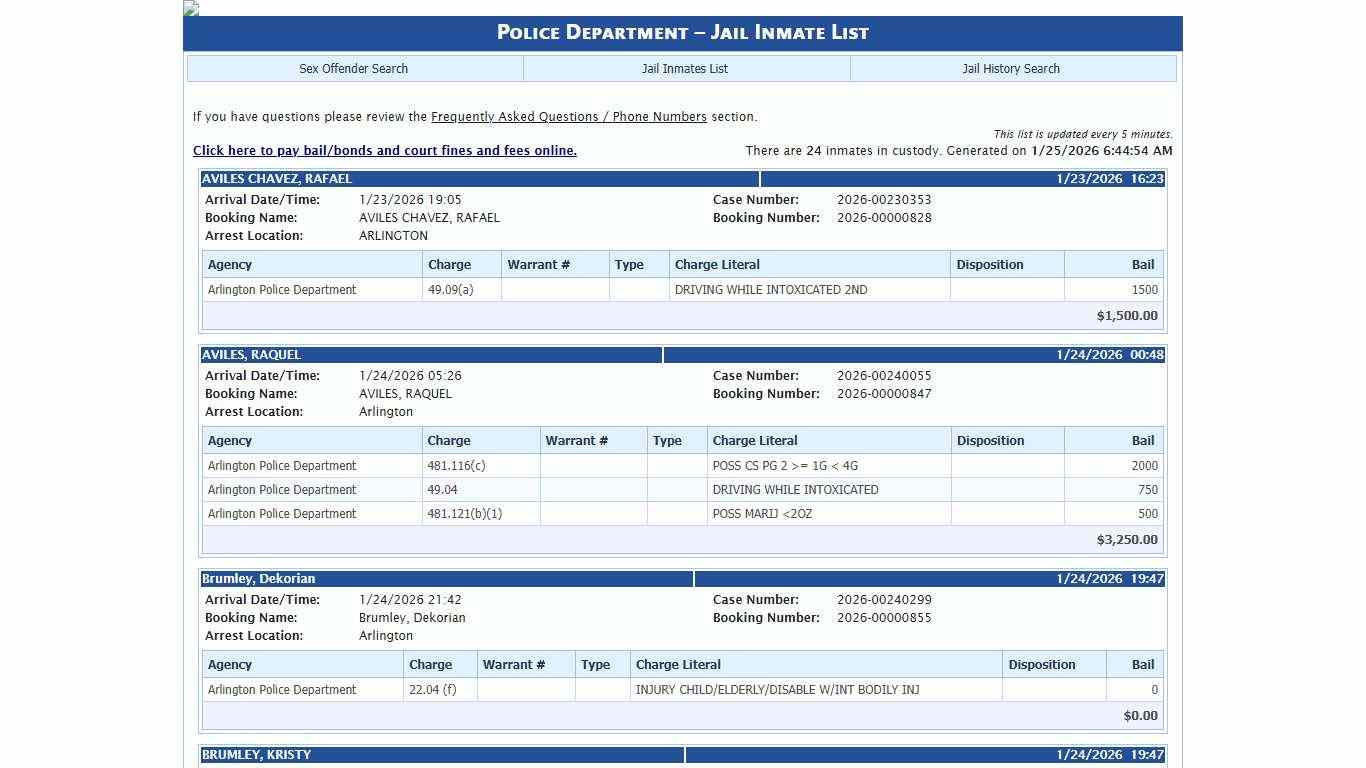Open the Sex Offender Search tab
Image resolution: width=1366 pixels, height=768 pixels.
(354, 69)
